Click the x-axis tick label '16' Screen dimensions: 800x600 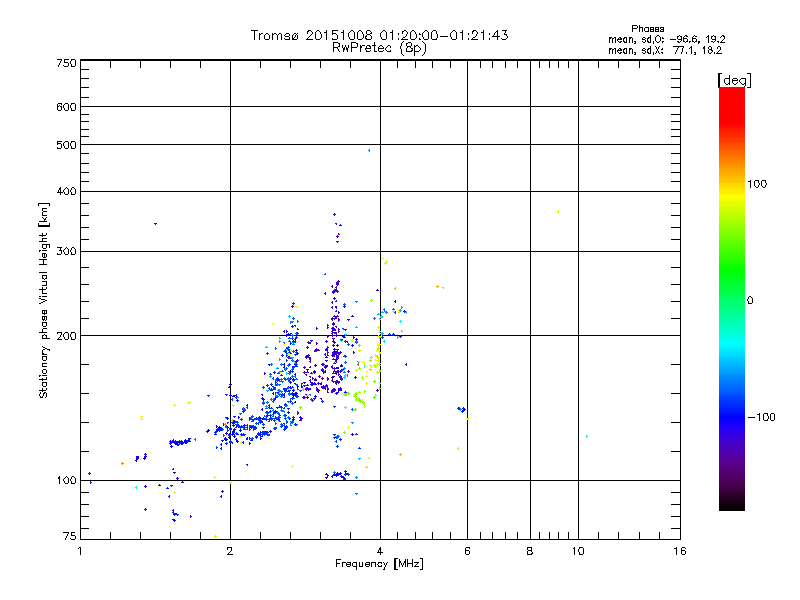[x=680, y=551]
